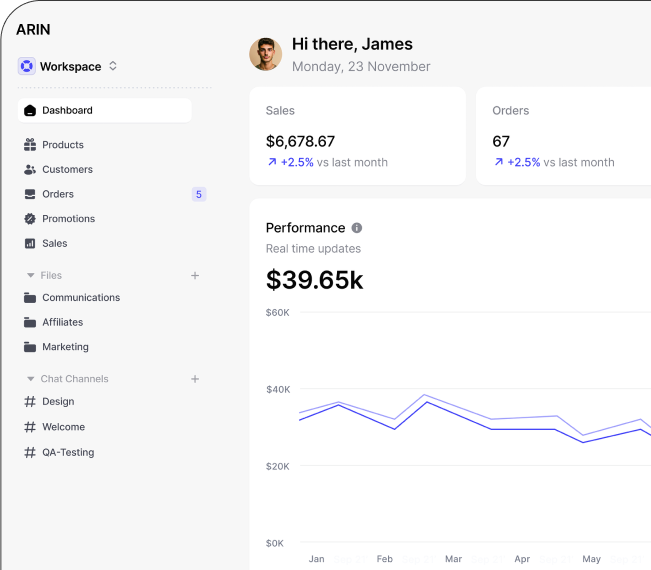Open the Workspace switcher dropdown
The image size is (651, 570).
click(113, 66)
